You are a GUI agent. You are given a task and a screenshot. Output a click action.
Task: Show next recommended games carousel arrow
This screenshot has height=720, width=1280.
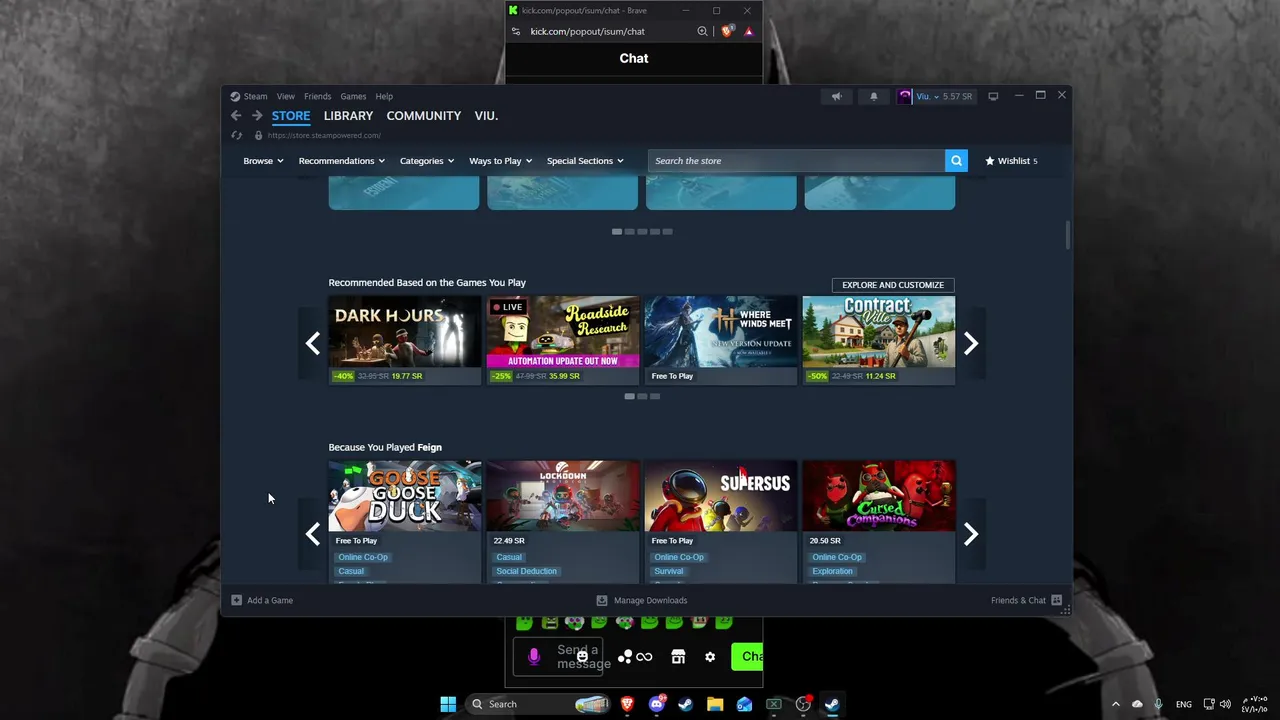click(x=970, y=344)
